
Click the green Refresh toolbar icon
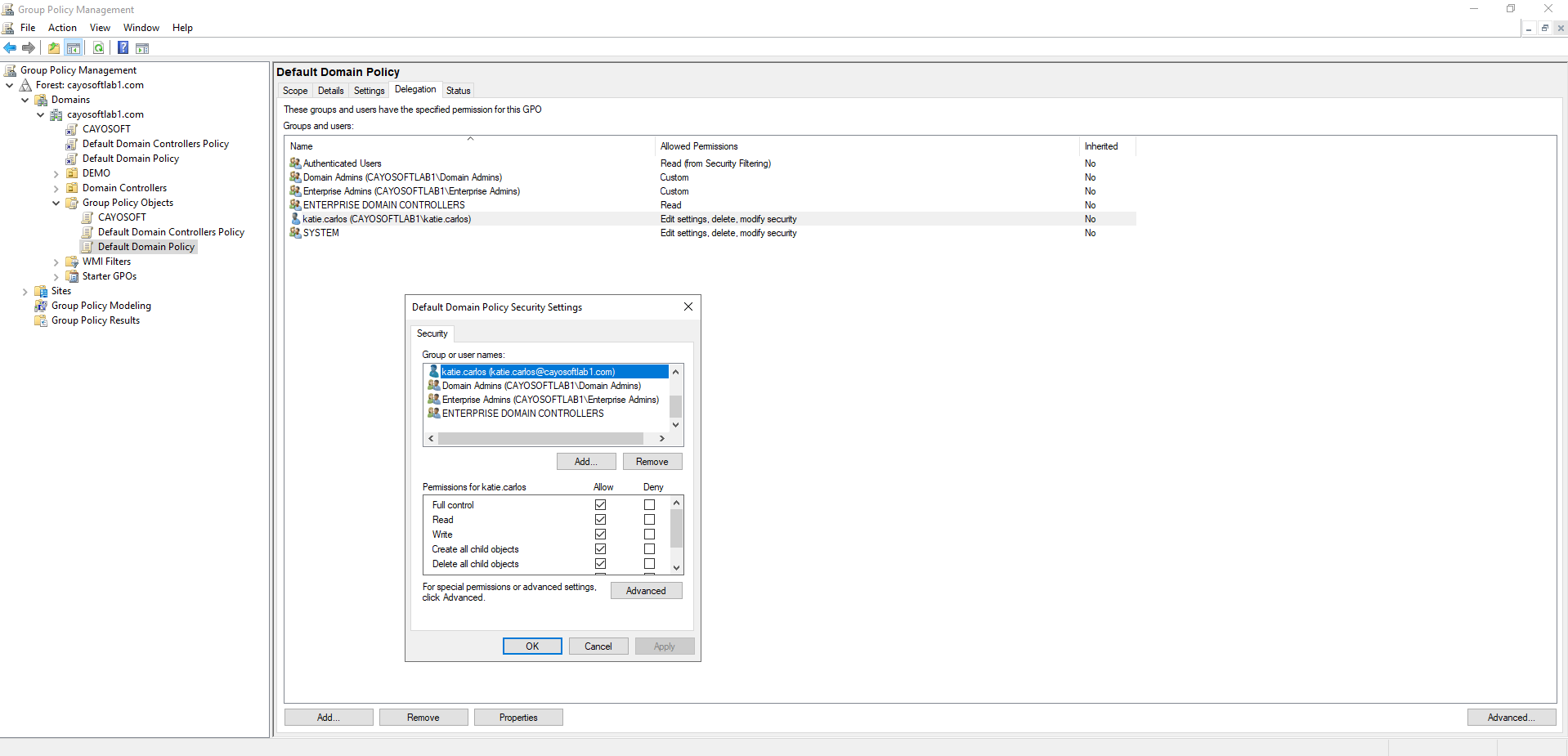click(x=98, y=48)
